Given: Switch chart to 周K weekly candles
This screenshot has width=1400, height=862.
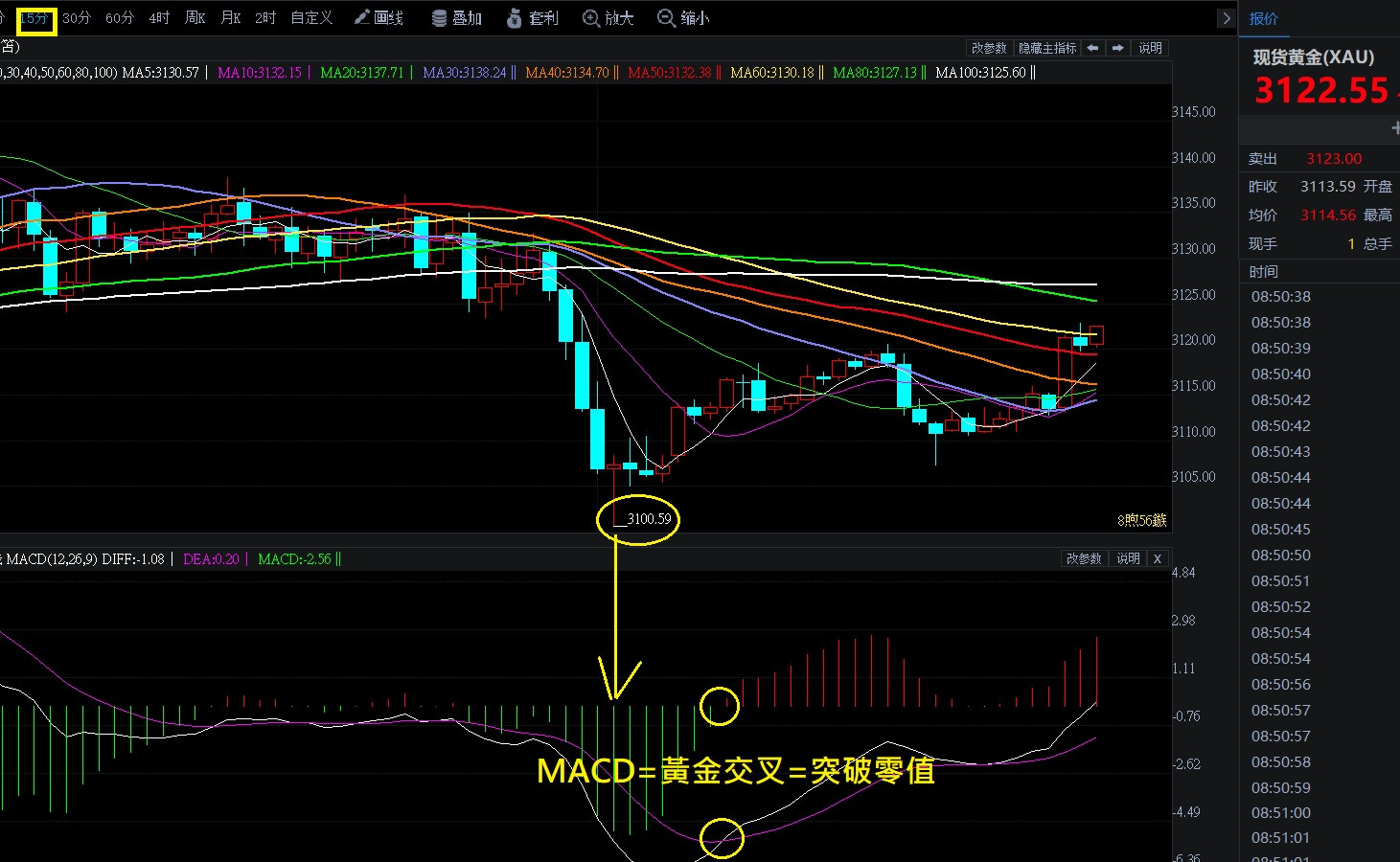Looking at the screenshot, I should click(x=195, y=18).
